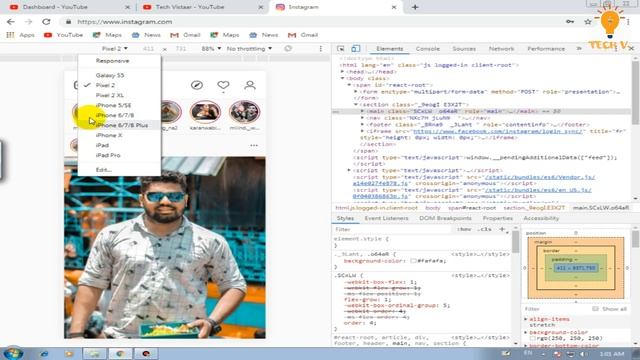Click the browser forward arrow
640x360 pixels.
pos(28,22)
